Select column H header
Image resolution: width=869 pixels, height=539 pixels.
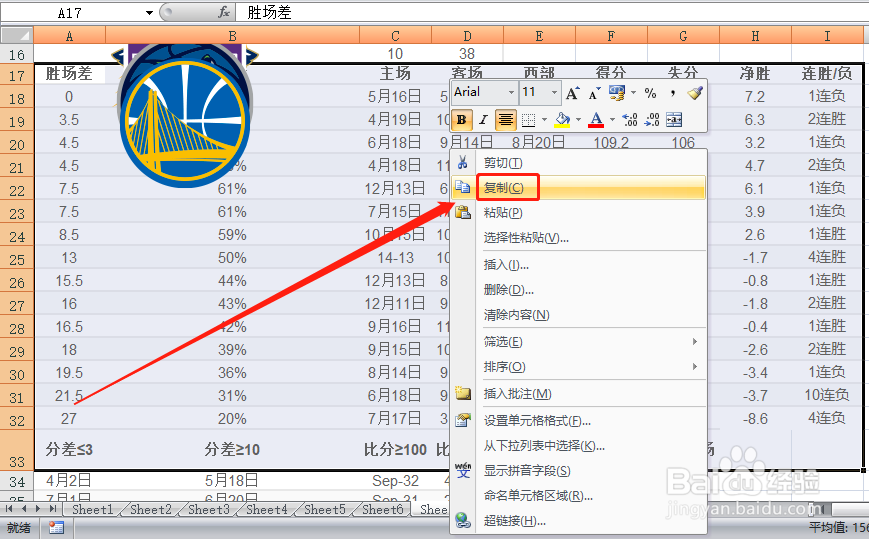point(755,36)
